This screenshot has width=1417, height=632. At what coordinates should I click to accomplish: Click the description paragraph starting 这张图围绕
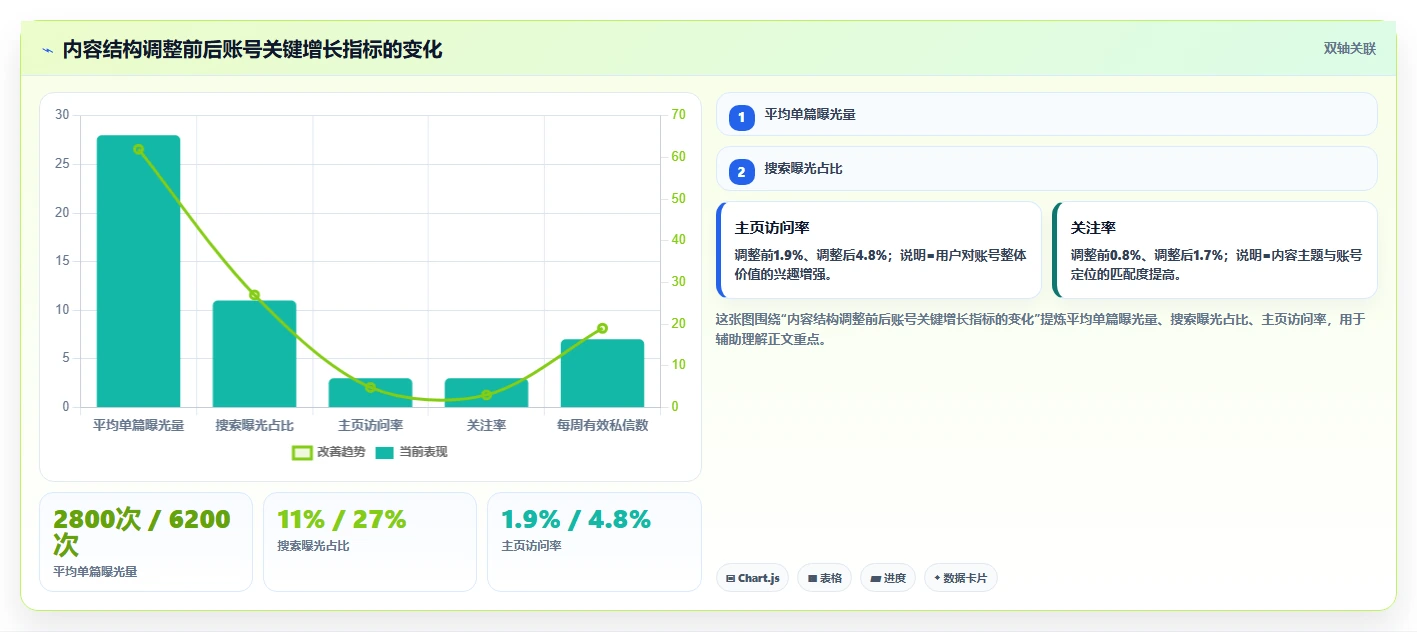(1040, 329)
